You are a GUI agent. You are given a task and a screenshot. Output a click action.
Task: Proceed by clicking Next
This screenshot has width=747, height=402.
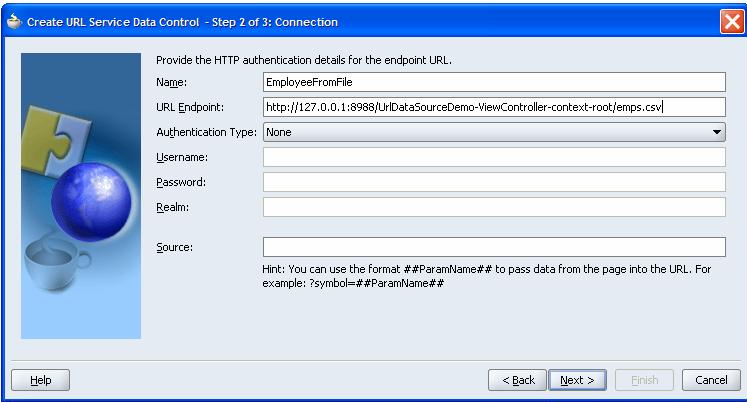pyautogui.click(x=578, y=380)
